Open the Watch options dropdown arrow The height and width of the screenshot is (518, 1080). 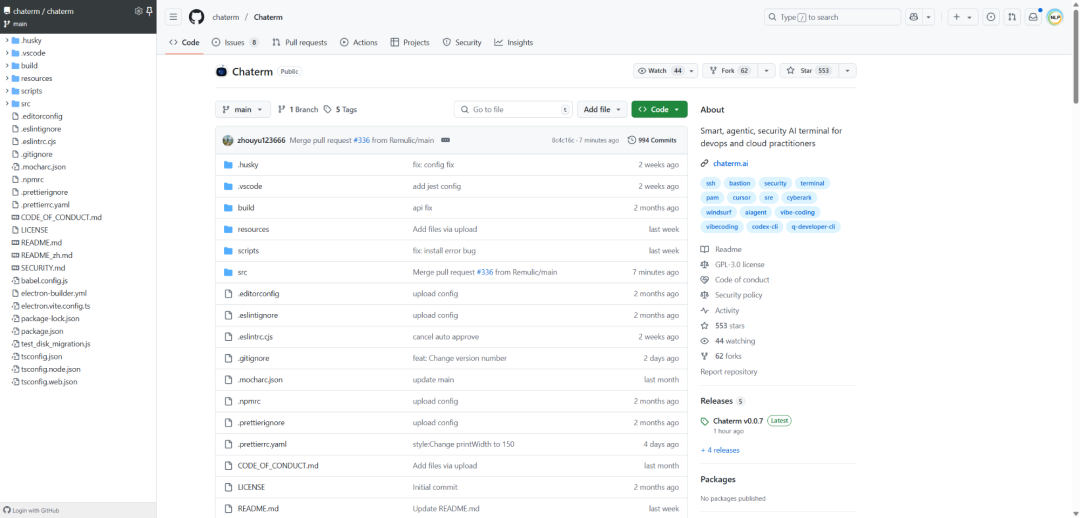point(691,71)
